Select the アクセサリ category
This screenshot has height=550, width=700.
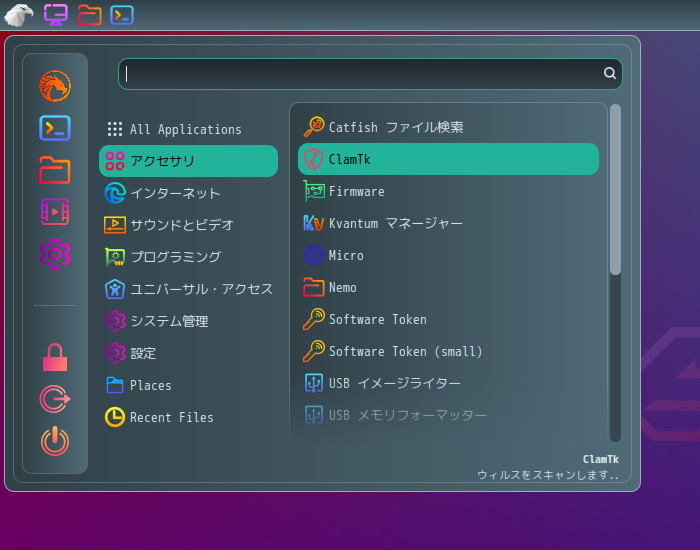tap(188, 161)
